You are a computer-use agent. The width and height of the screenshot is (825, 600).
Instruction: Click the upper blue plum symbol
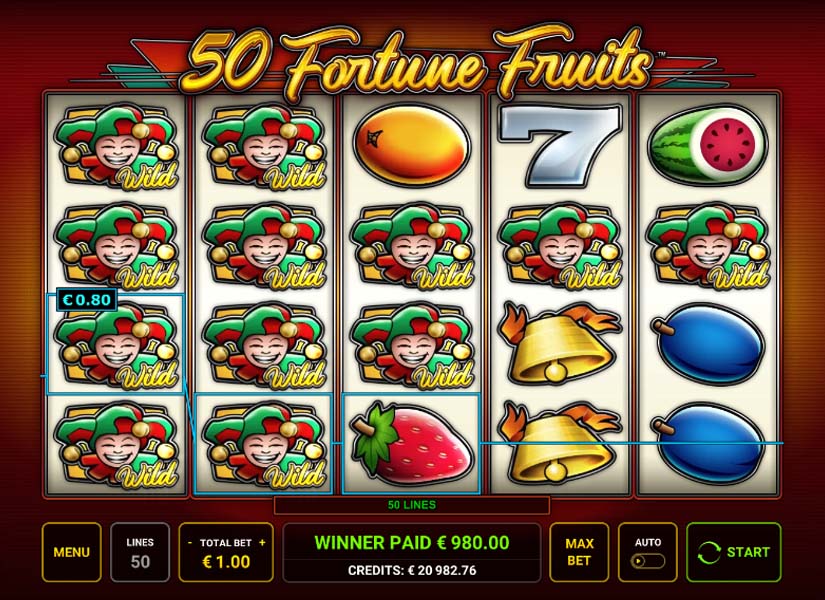[x=708, y=343]
